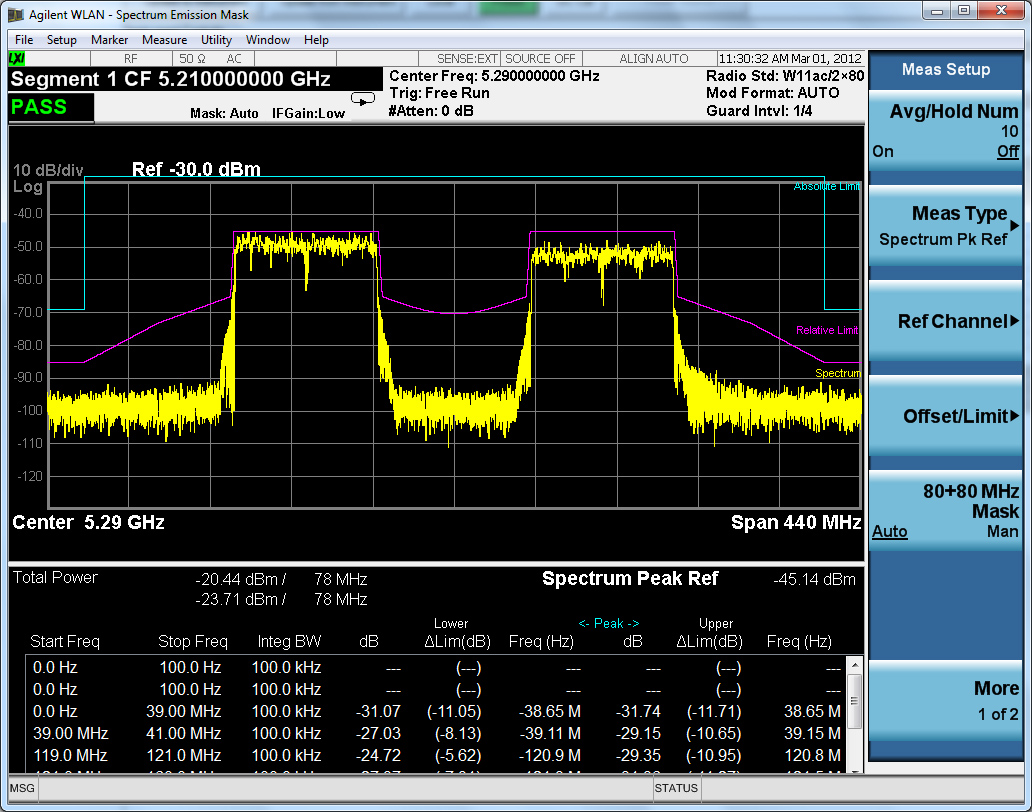
Task: Click the STATUS field in status bar
Action: click(x=676, y=789)
